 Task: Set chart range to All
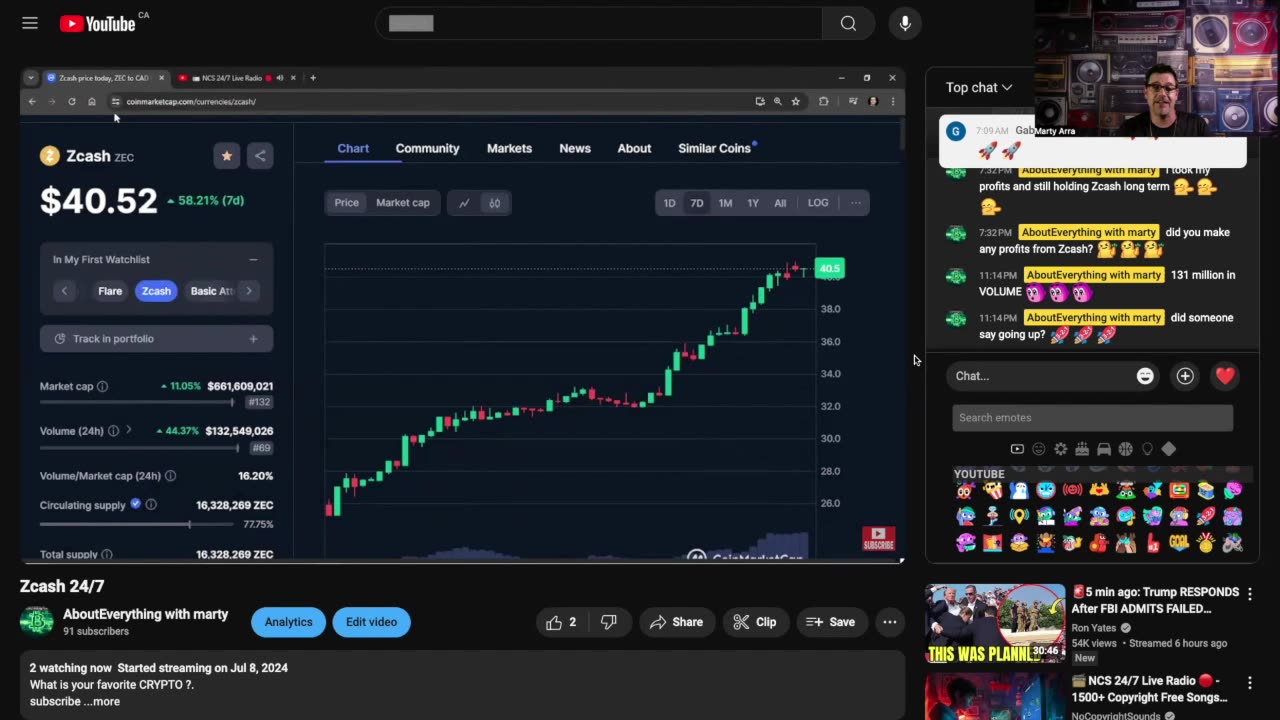pos(780,203)
